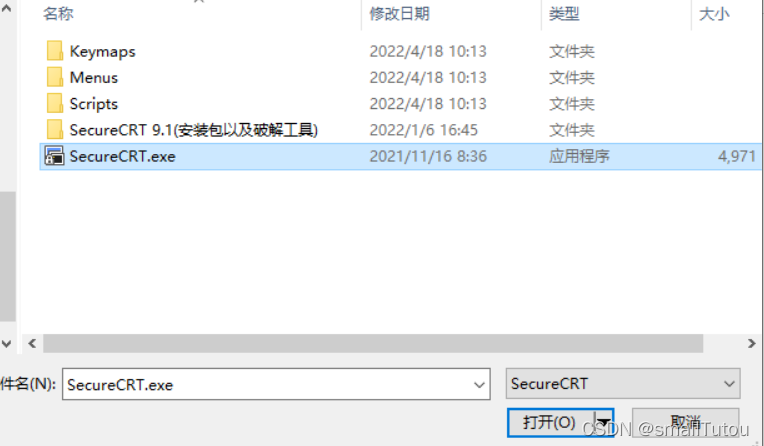Sort by 名称 column header
Image resolution: width=764 pixels, height=446 pixels.
(x=58, y=14)
